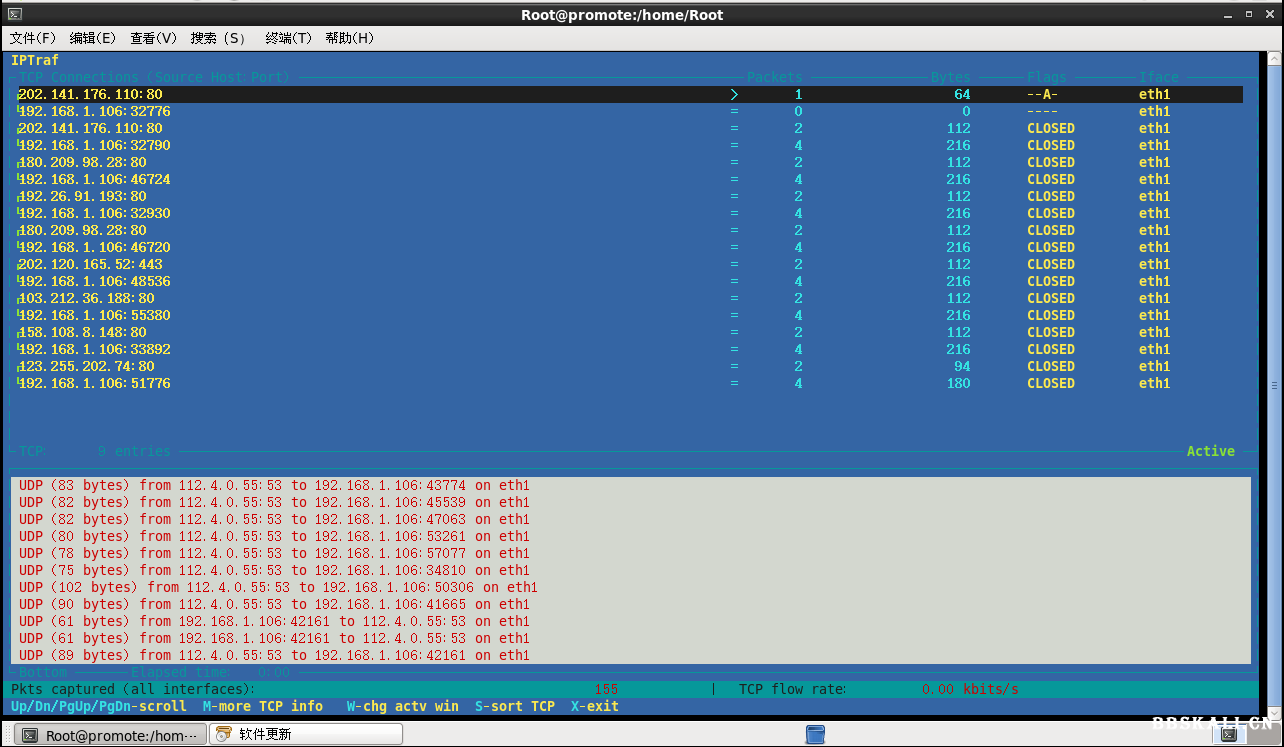Close the Root@promote terminal window
The width and height of the screenshot is (1284, 747).
click(x=1271, y=14)
